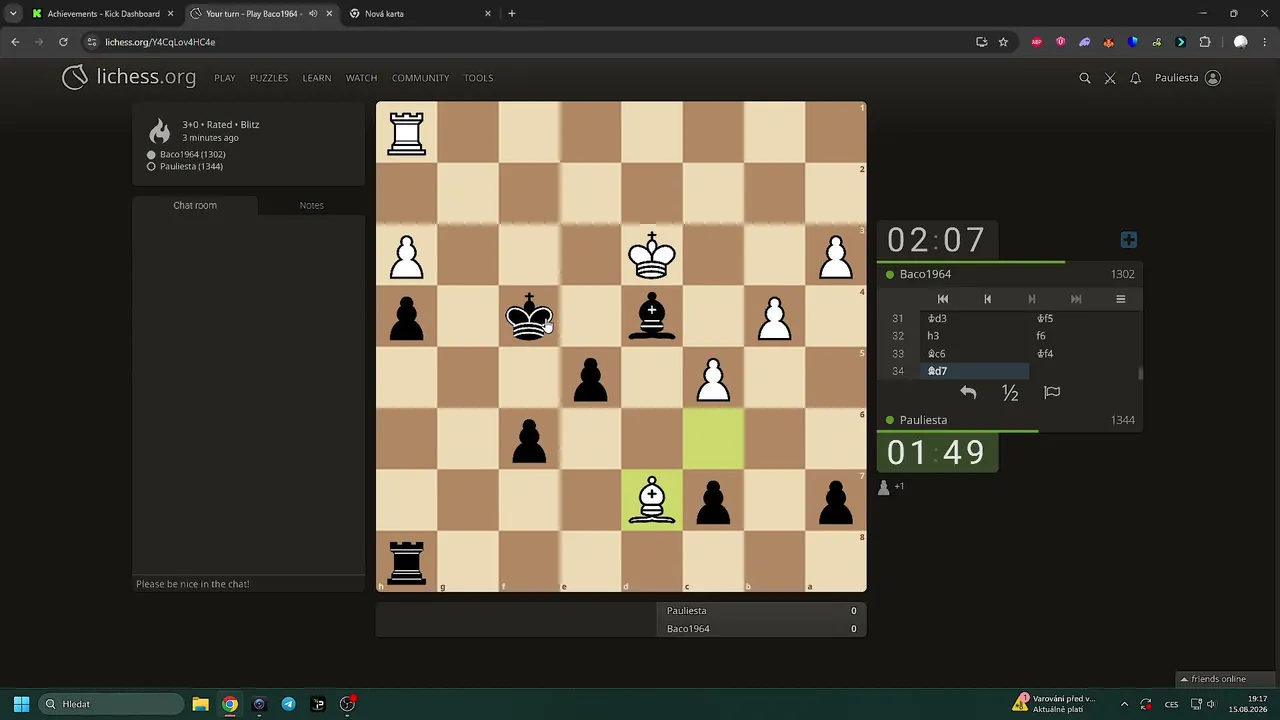Open the LEARN menu
Screen dimensions: 1280x720
coord(317,78)
